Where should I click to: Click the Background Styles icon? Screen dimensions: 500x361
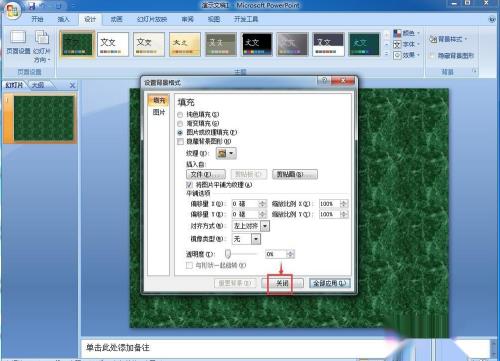click(433, 39)
